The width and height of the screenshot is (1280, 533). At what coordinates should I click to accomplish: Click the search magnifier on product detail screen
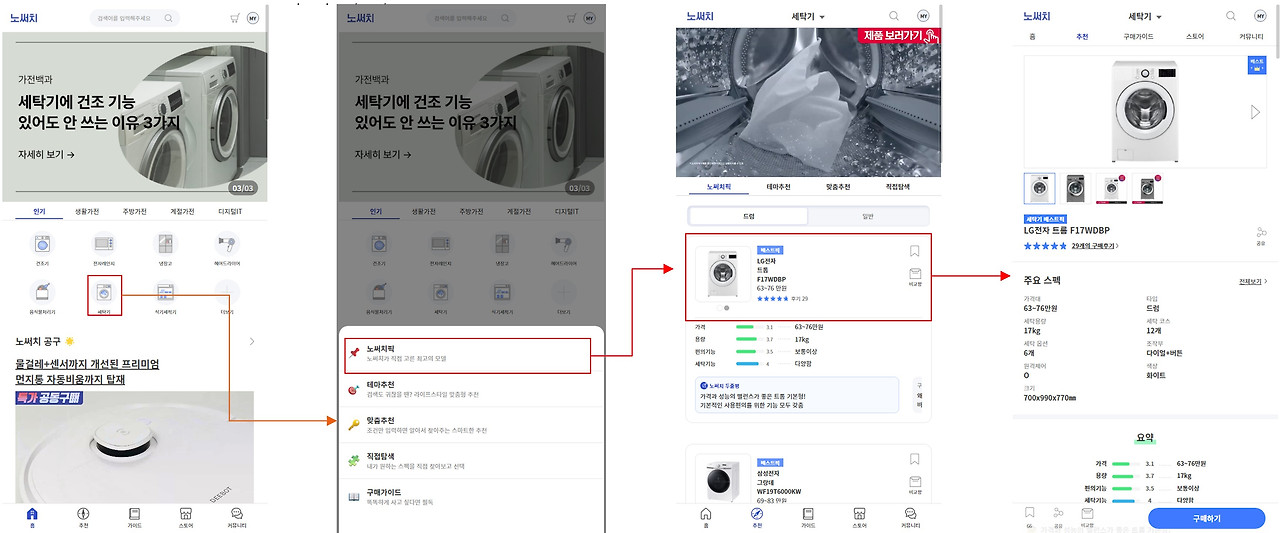[1231, 16]
